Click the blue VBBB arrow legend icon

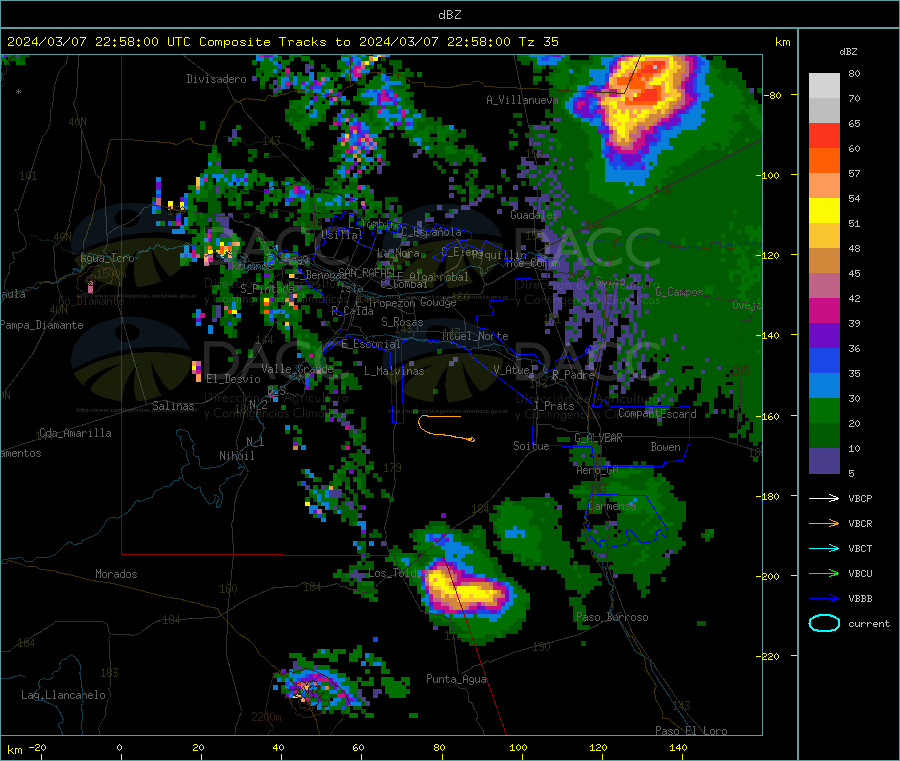click(824, 599)
